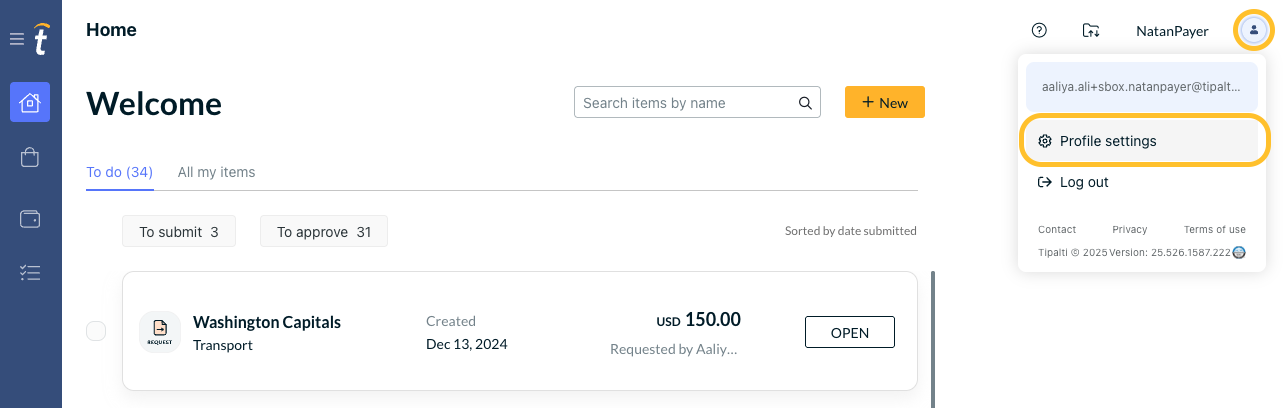Image resolution: width=1283 pixels, height=408 pixels.
Task: Open the Home sidebar icon
Action: point(30,102)
